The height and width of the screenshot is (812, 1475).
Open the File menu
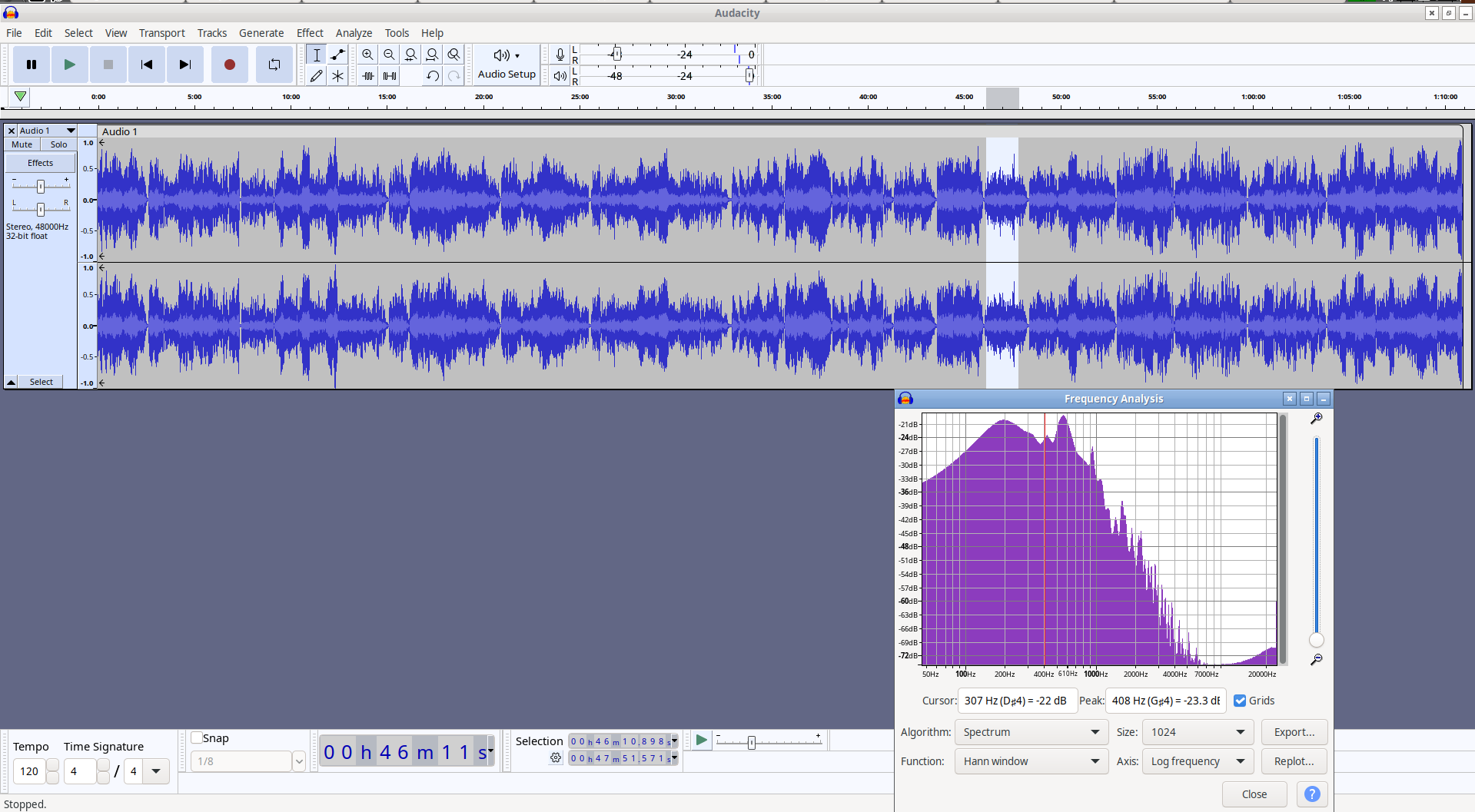click(x=14, y=33)
